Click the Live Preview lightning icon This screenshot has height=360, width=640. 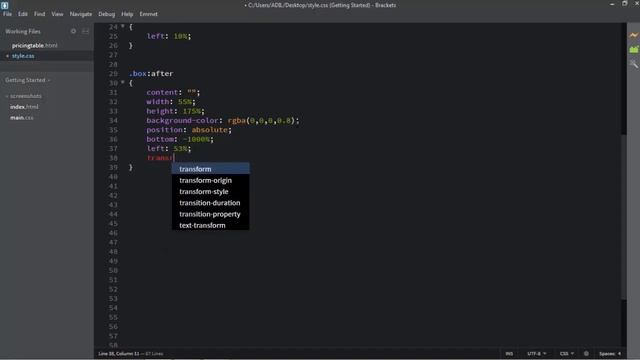coord(633,36)
